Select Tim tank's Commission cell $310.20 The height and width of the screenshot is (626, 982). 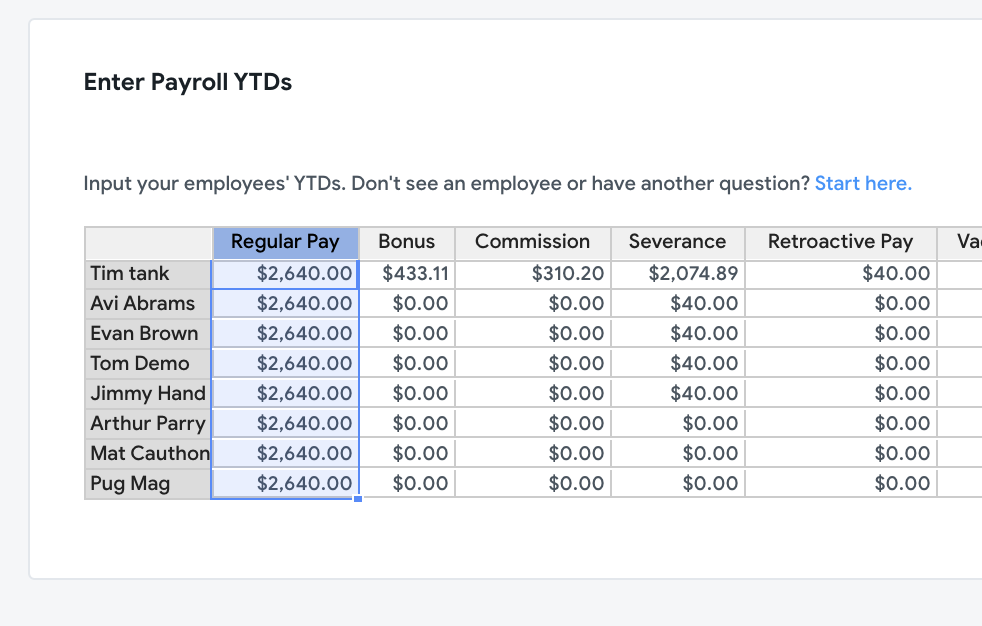(532, 274)
